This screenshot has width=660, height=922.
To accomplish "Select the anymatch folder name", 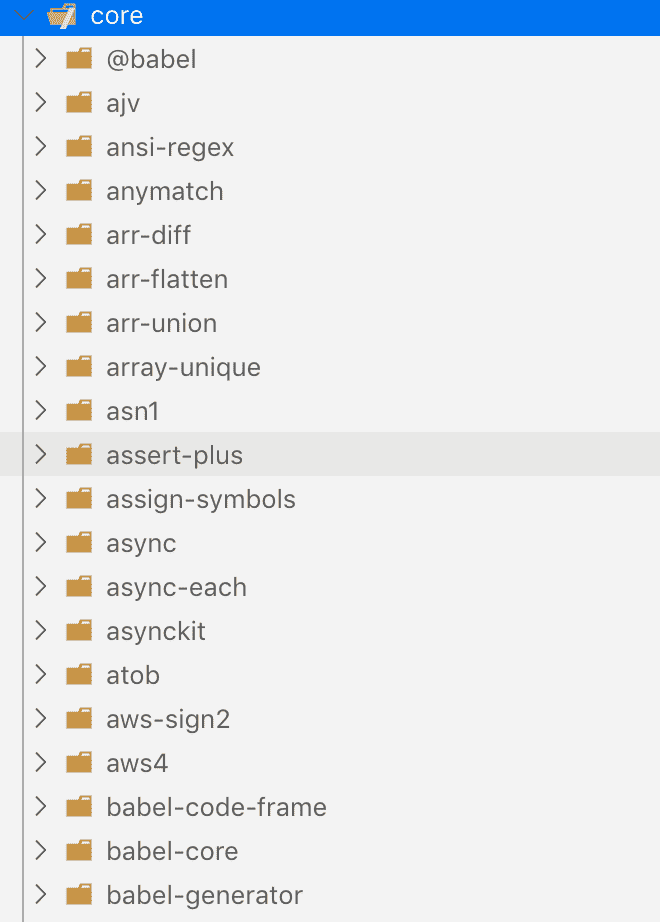I will click(165, 192).
